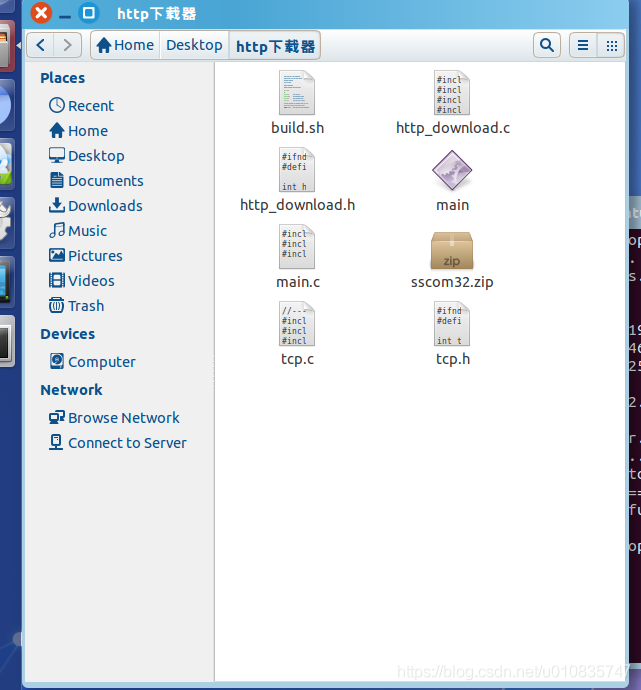Open the search magnifier button
The width and height of the screenshot is (641, 690).
tap(546, 45)
